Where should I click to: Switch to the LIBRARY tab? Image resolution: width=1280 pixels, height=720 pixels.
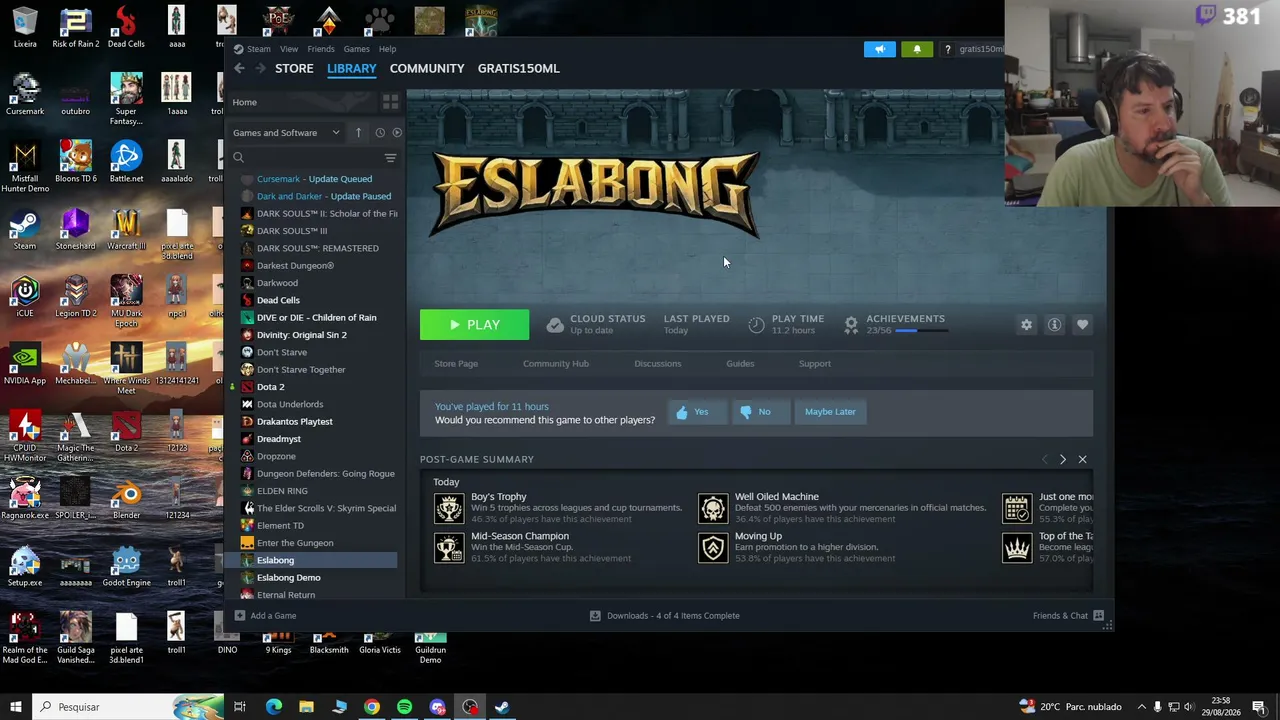point(352,68)
